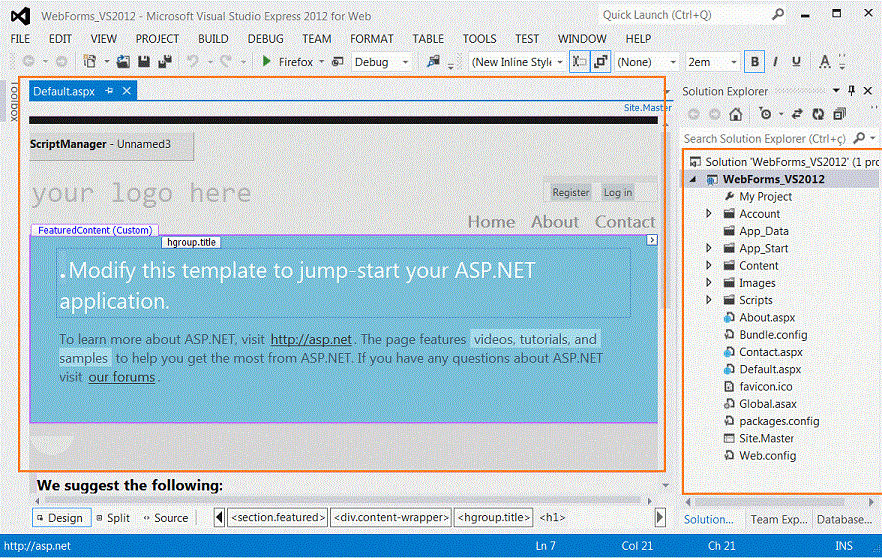Click the Navigate Backward toolbar icon
The width and height of the screenshot is (882, 558).
[x=28, y=61]
